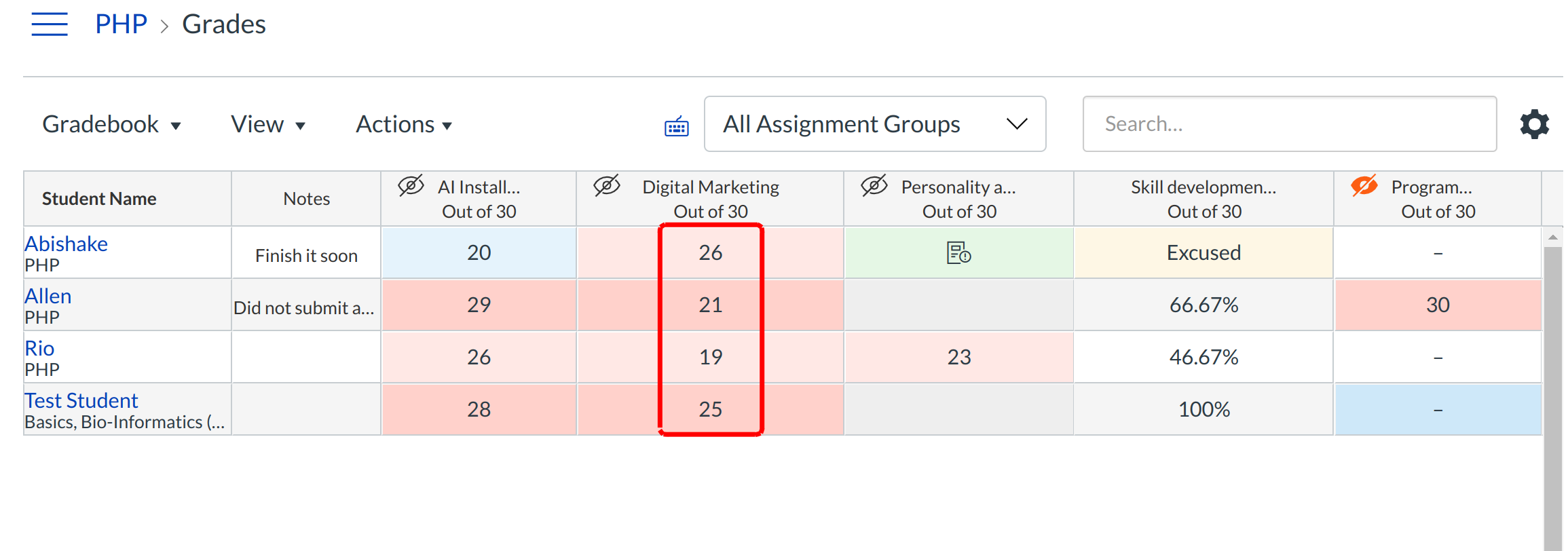Open Abishake's student profile link
1568x551 pixels.
tap(67, 244)
